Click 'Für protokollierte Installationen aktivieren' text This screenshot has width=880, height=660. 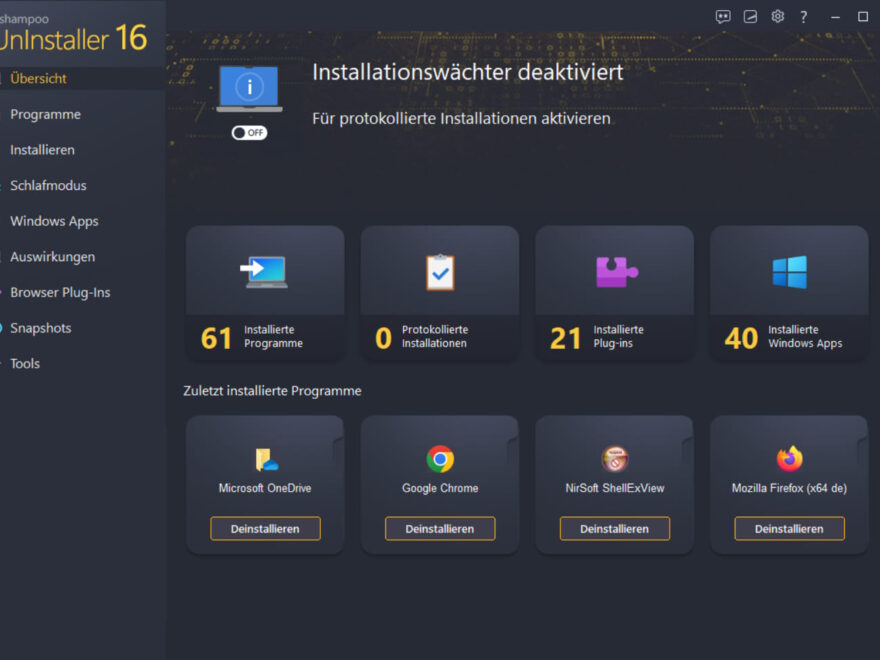[x=461, y=119]
